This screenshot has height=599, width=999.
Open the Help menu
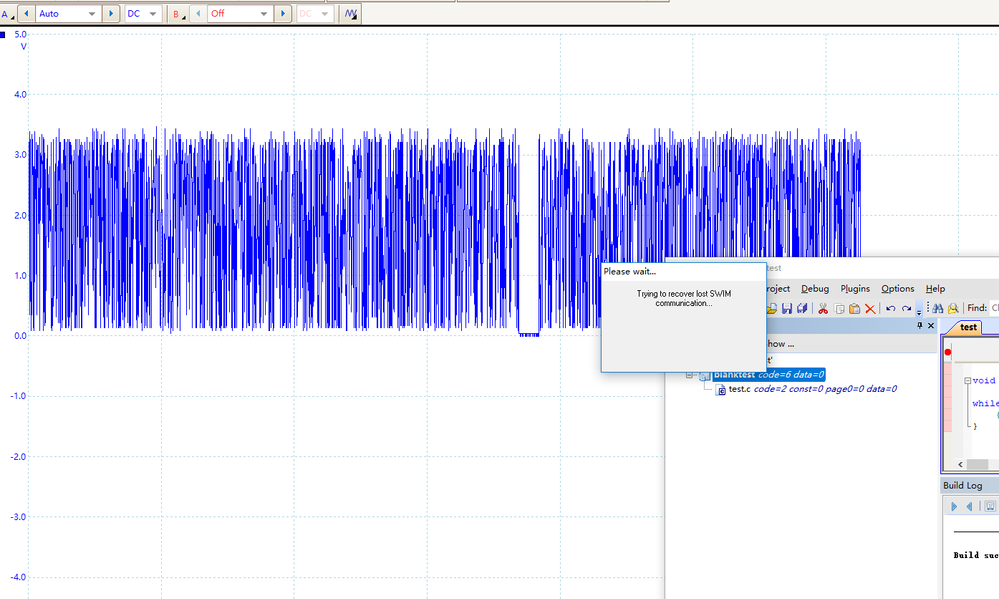coord(935,289)
